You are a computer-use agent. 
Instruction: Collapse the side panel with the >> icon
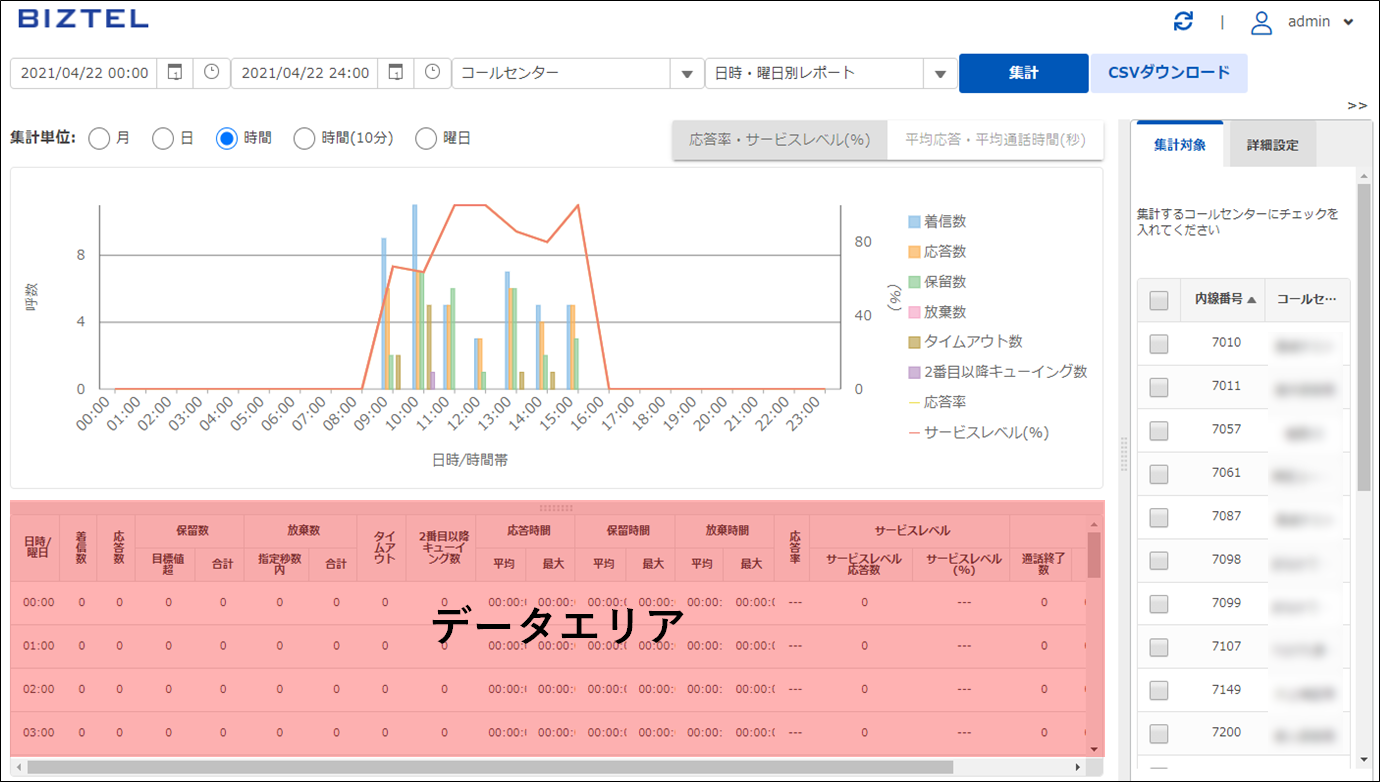tap(1356, 105)
